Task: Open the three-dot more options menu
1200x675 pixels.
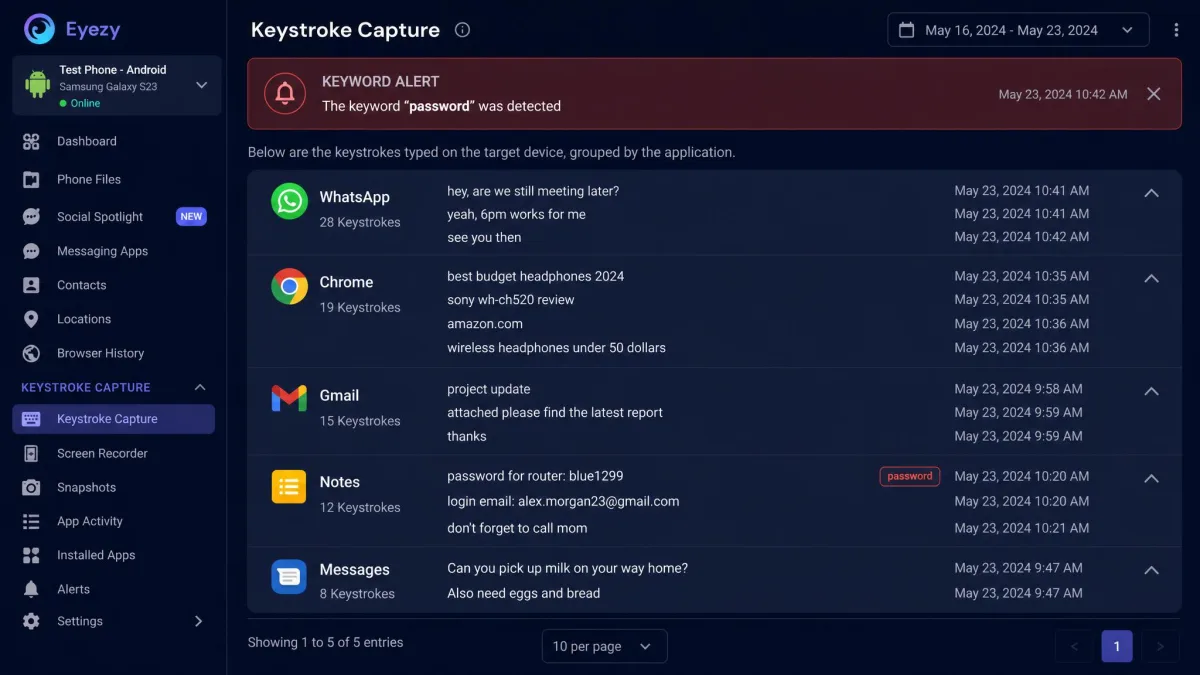Action: point(1176,30)
